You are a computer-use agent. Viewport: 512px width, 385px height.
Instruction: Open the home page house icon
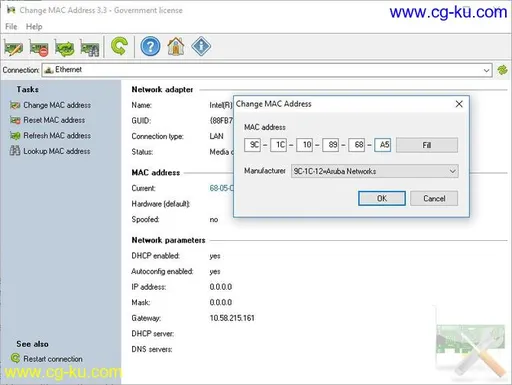click(x=176, y=46)
